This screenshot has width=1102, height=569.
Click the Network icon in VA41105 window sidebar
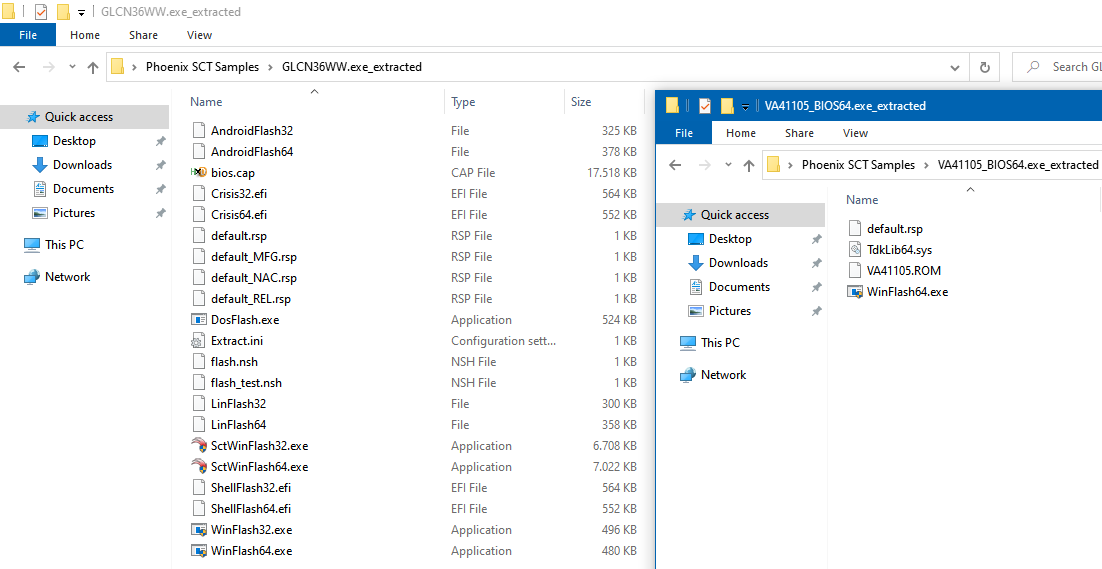[x=688, y=375]
